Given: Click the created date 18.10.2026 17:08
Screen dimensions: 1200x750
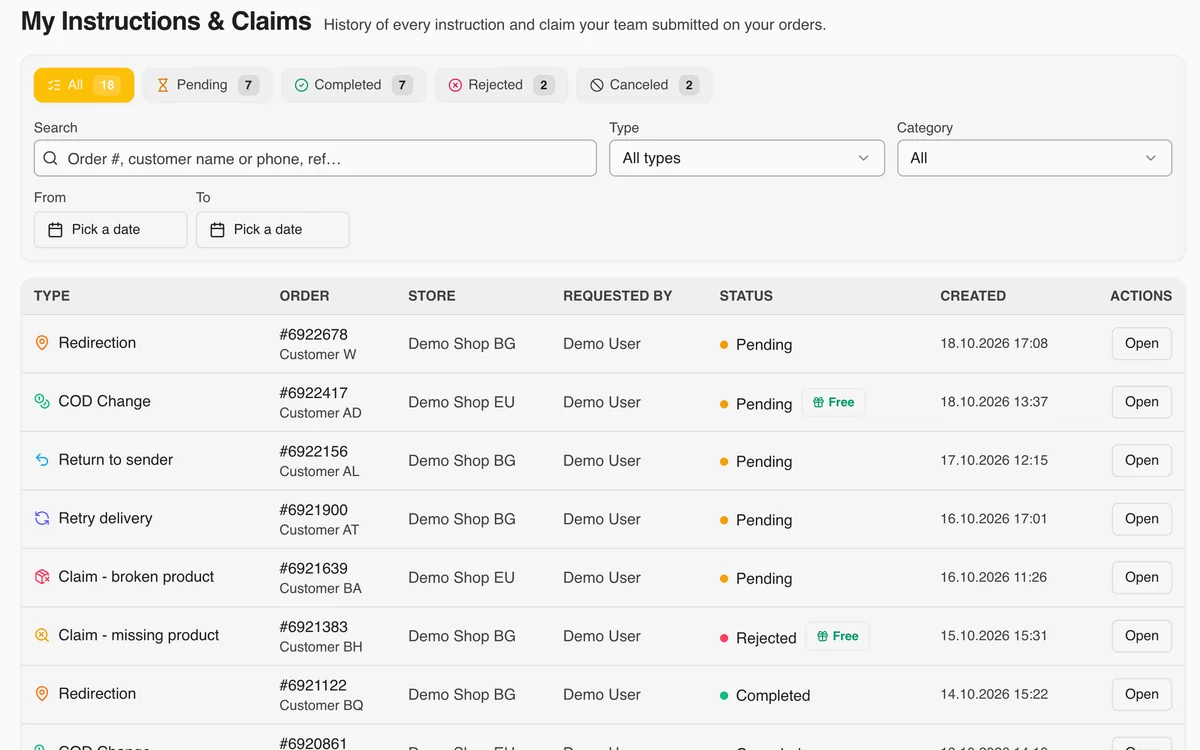Looking at the screenshot, I should (994, 343).
